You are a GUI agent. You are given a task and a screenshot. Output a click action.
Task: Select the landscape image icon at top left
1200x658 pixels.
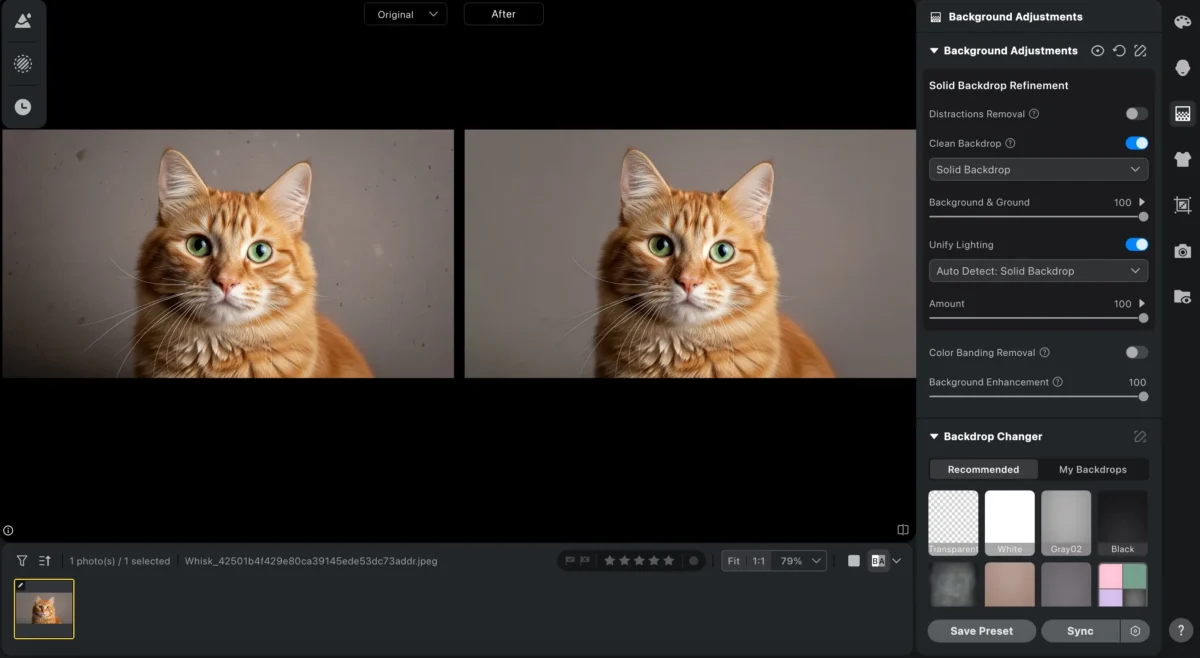tap(23, 20)
